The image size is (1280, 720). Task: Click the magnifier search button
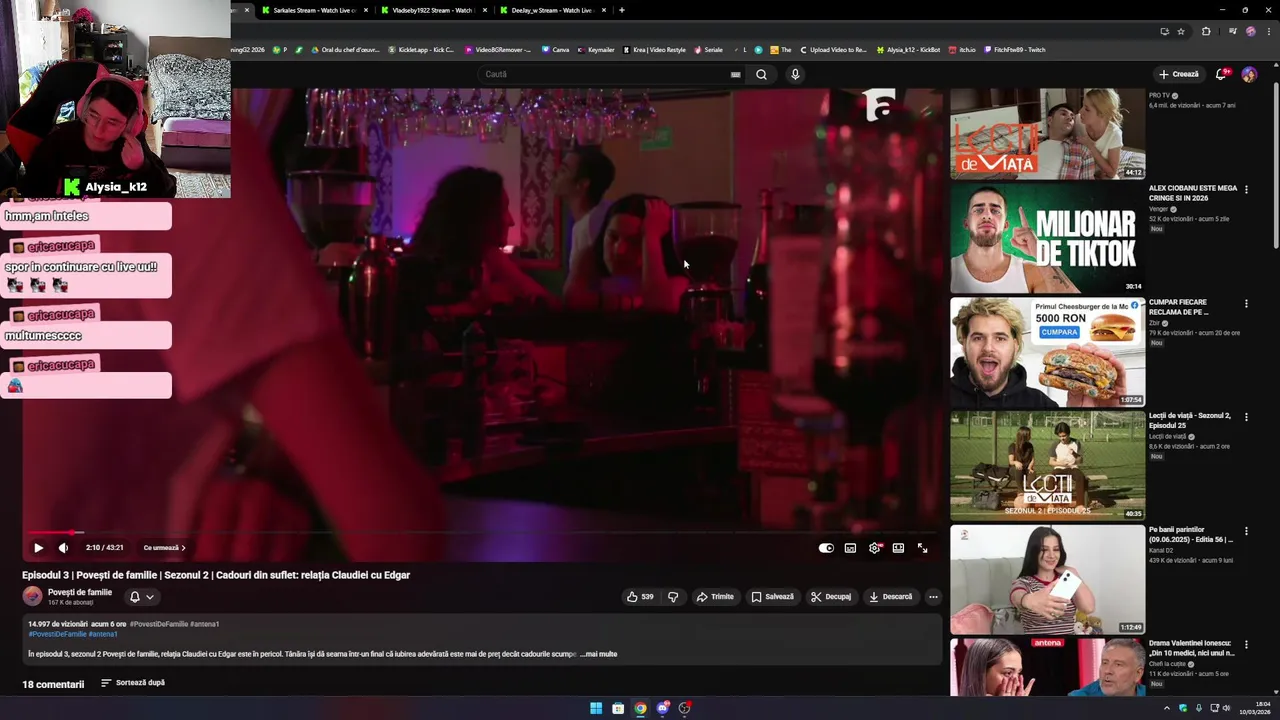click(x=761, y=74)
